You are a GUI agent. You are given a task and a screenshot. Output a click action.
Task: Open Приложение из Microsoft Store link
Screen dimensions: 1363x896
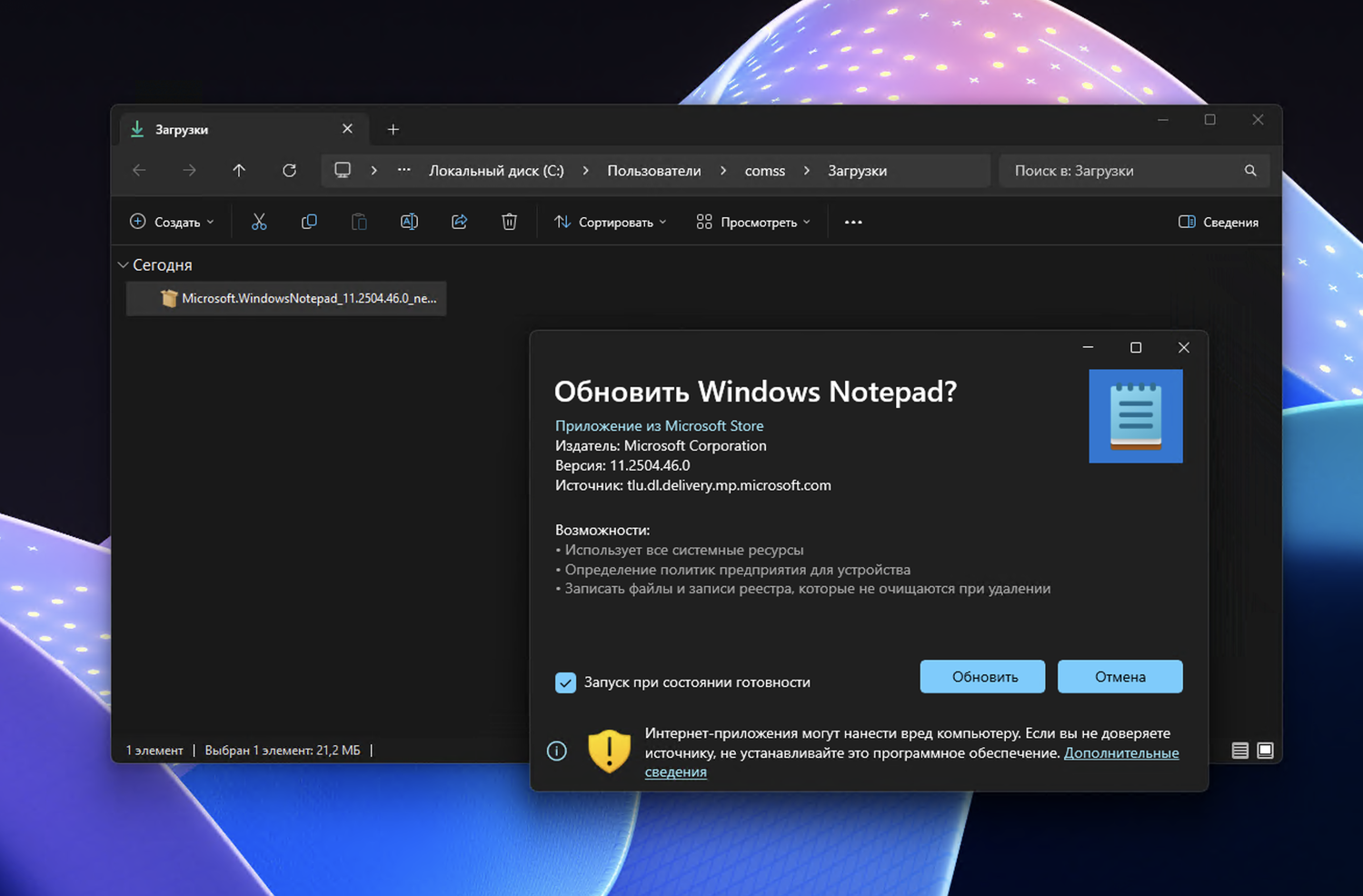(x=660, y=426)
